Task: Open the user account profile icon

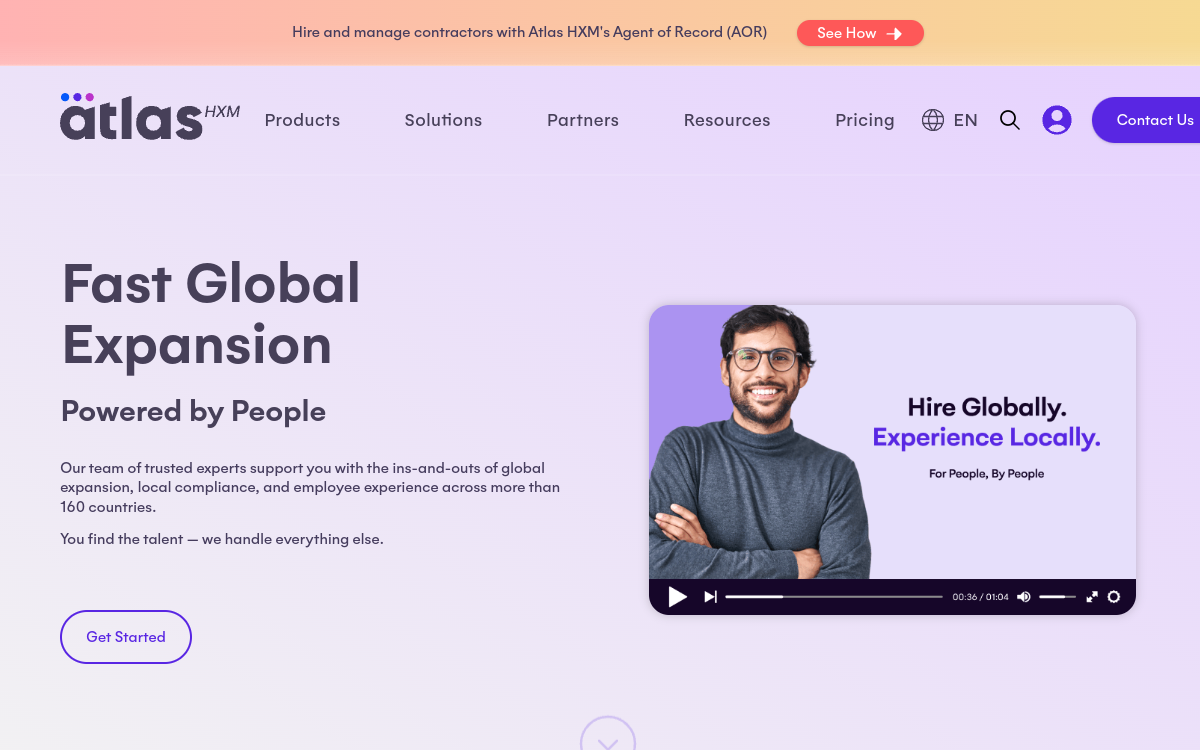Action: point(1057,120)
